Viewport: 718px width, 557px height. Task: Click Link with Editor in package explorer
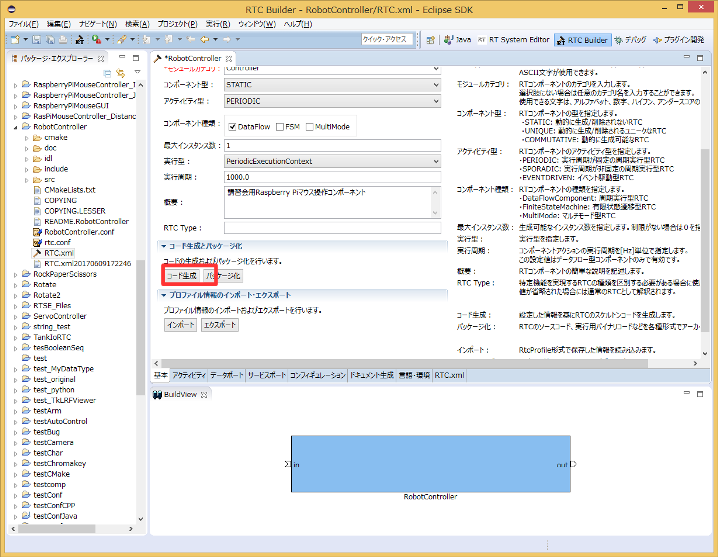pos(119,72)
